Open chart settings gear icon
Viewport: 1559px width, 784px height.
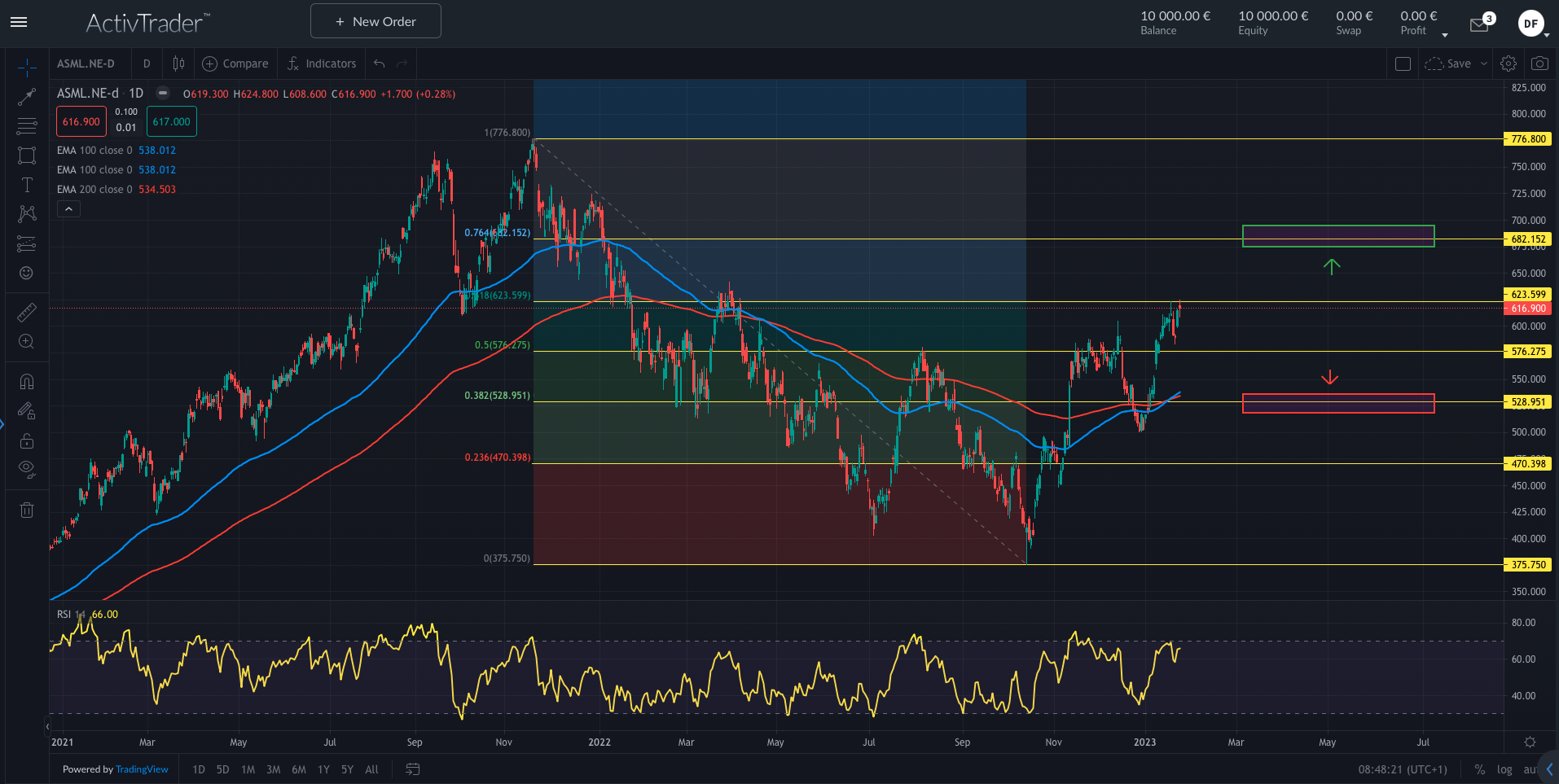(1508, 64)
